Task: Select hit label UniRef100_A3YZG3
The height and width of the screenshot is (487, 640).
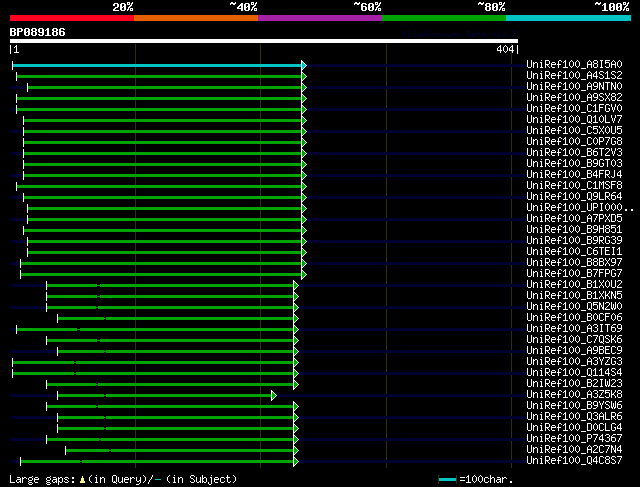Action: [x=574, y=362]
